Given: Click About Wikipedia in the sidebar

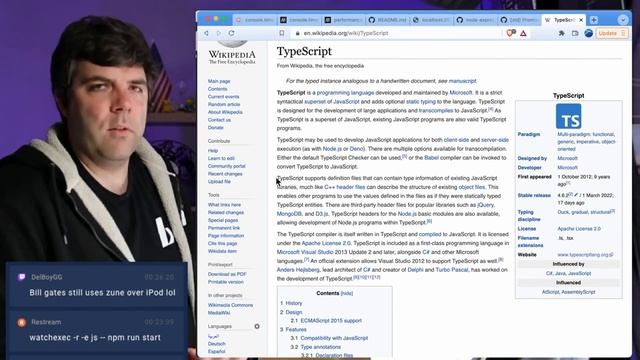Looking at the screenshot, I should (x=225, y=112).
